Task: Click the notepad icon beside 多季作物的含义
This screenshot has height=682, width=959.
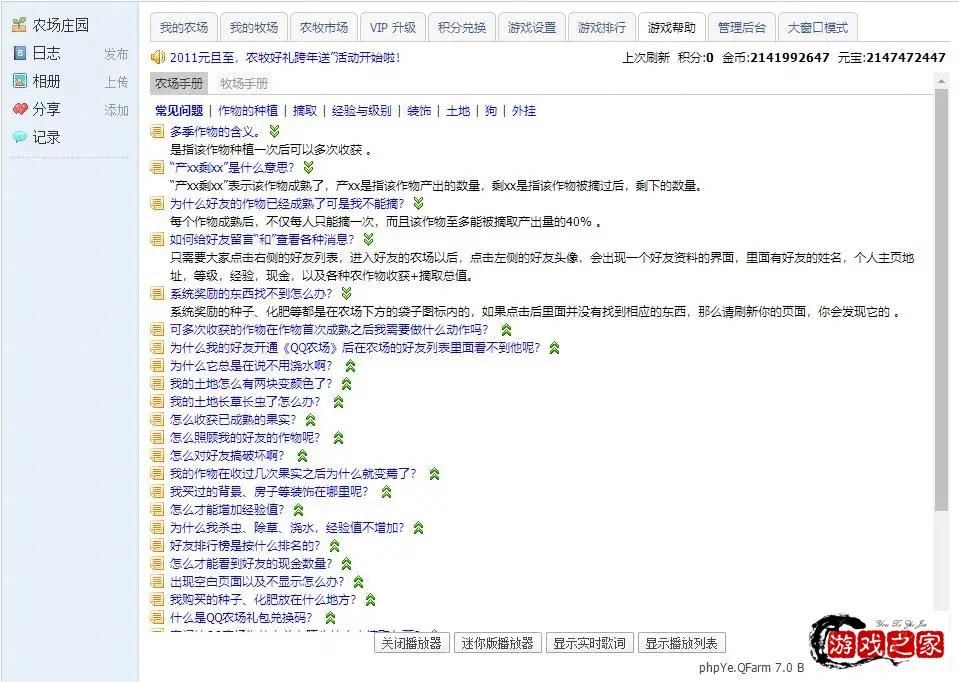Action: pos(157,130)
